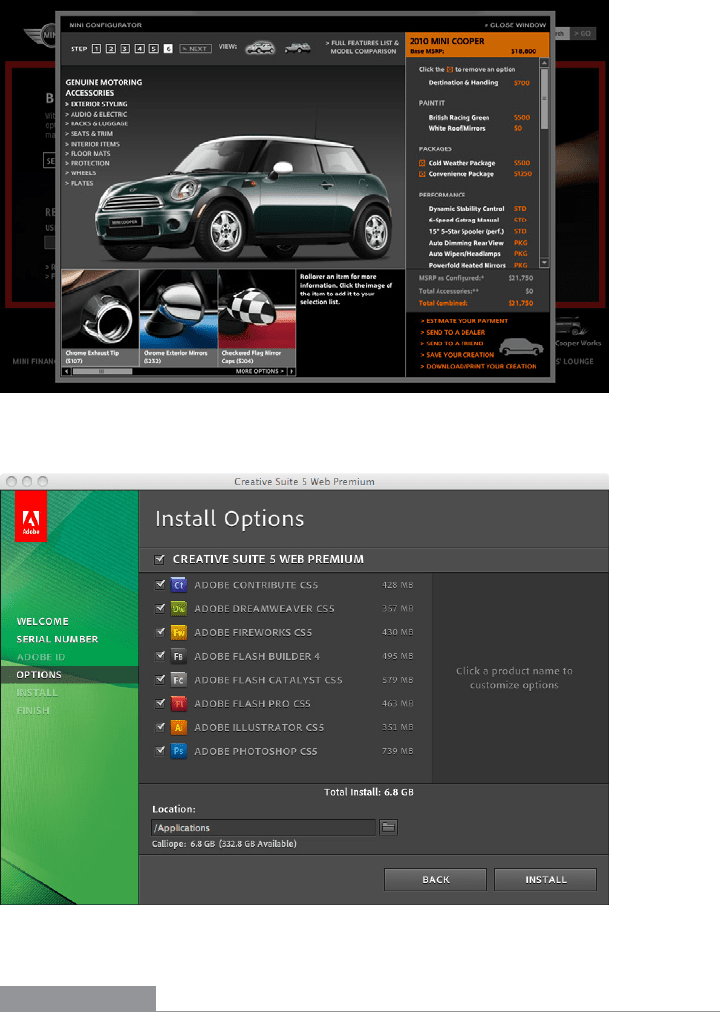Click the accessories horizontal scrollbar thumb
720x1012 pixels.
point(102,372)
